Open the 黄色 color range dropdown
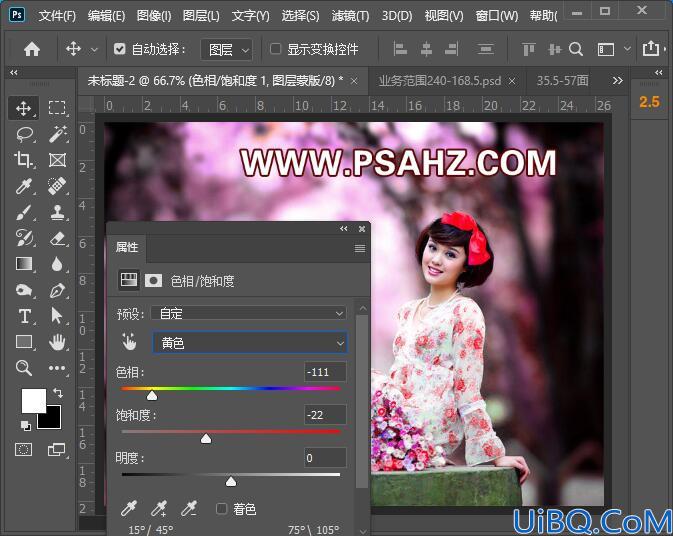673x536 pixels. coord(250,343)
